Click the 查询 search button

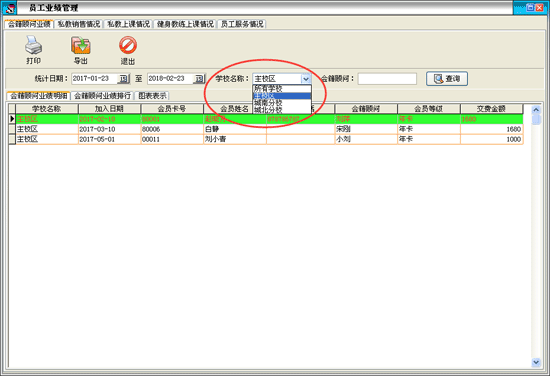(447, 79)
